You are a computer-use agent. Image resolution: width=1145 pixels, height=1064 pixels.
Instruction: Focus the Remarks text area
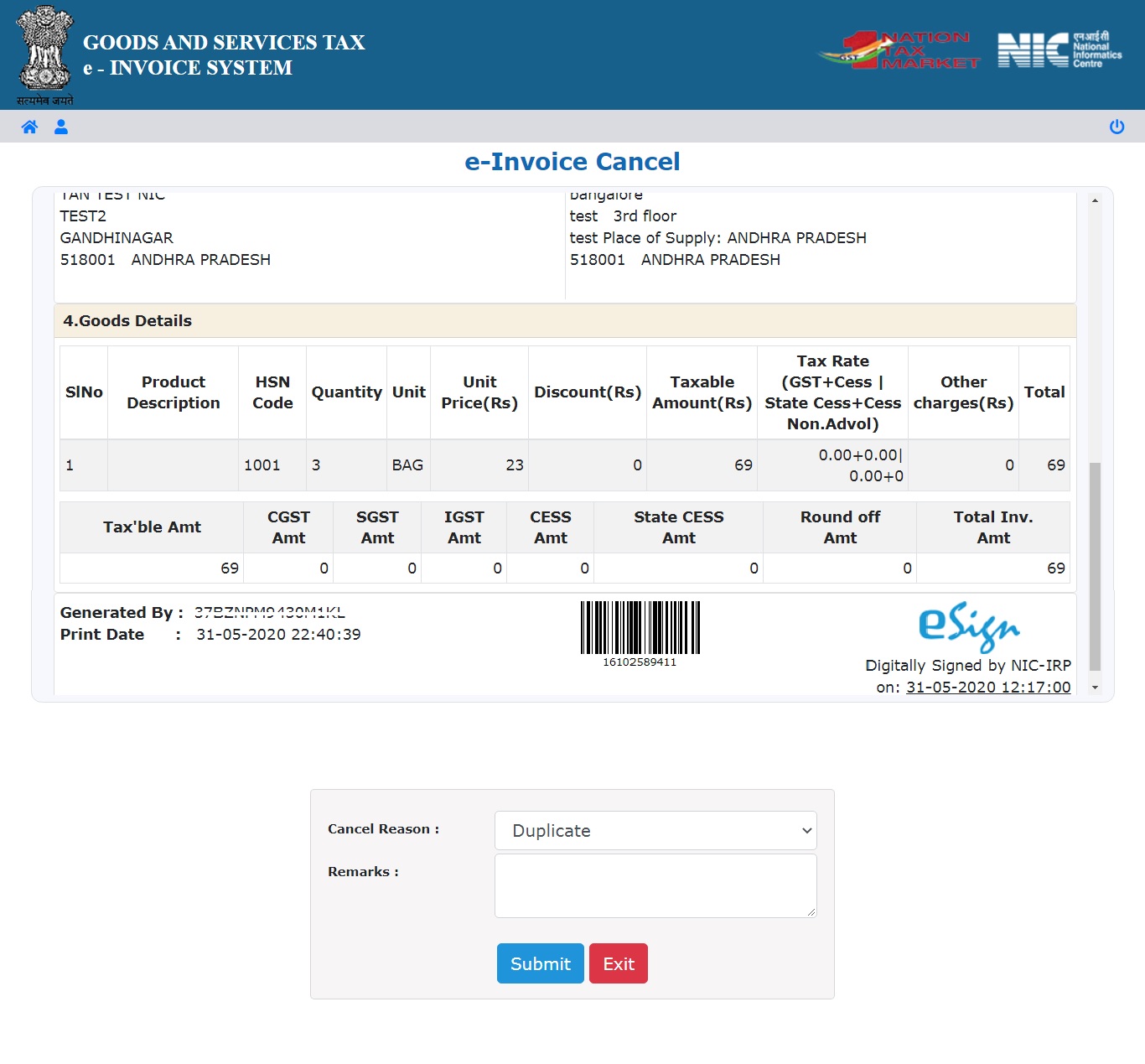[655, 885]
